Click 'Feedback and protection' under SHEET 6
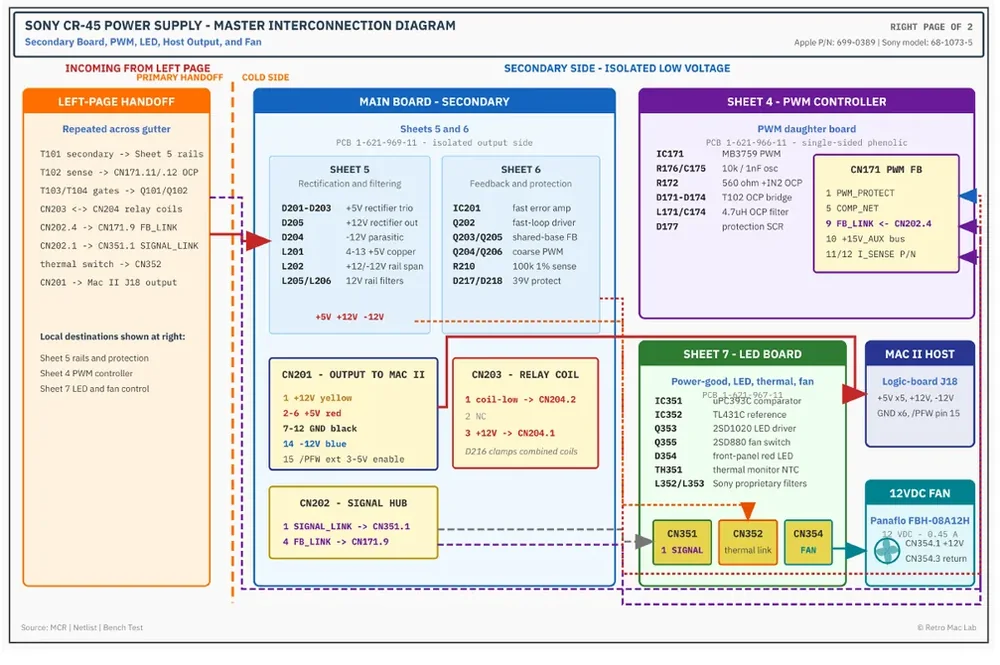 (x=520, y=184)
